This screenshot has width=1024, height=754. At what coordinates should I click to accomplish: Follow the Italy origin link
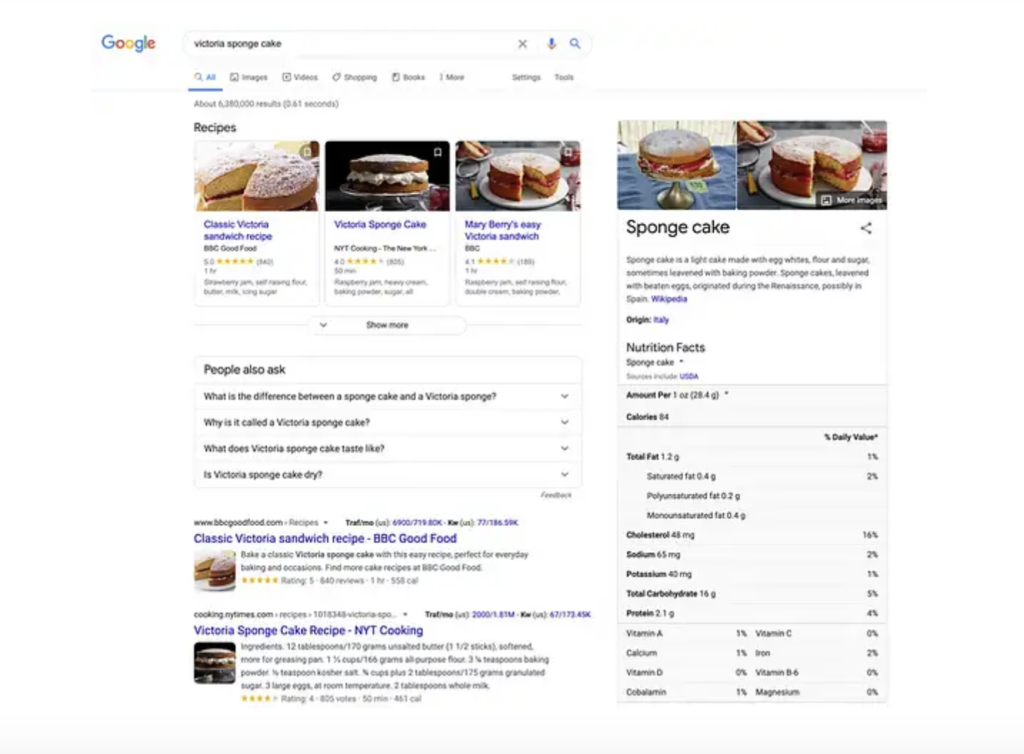click(x=661, y=320)
